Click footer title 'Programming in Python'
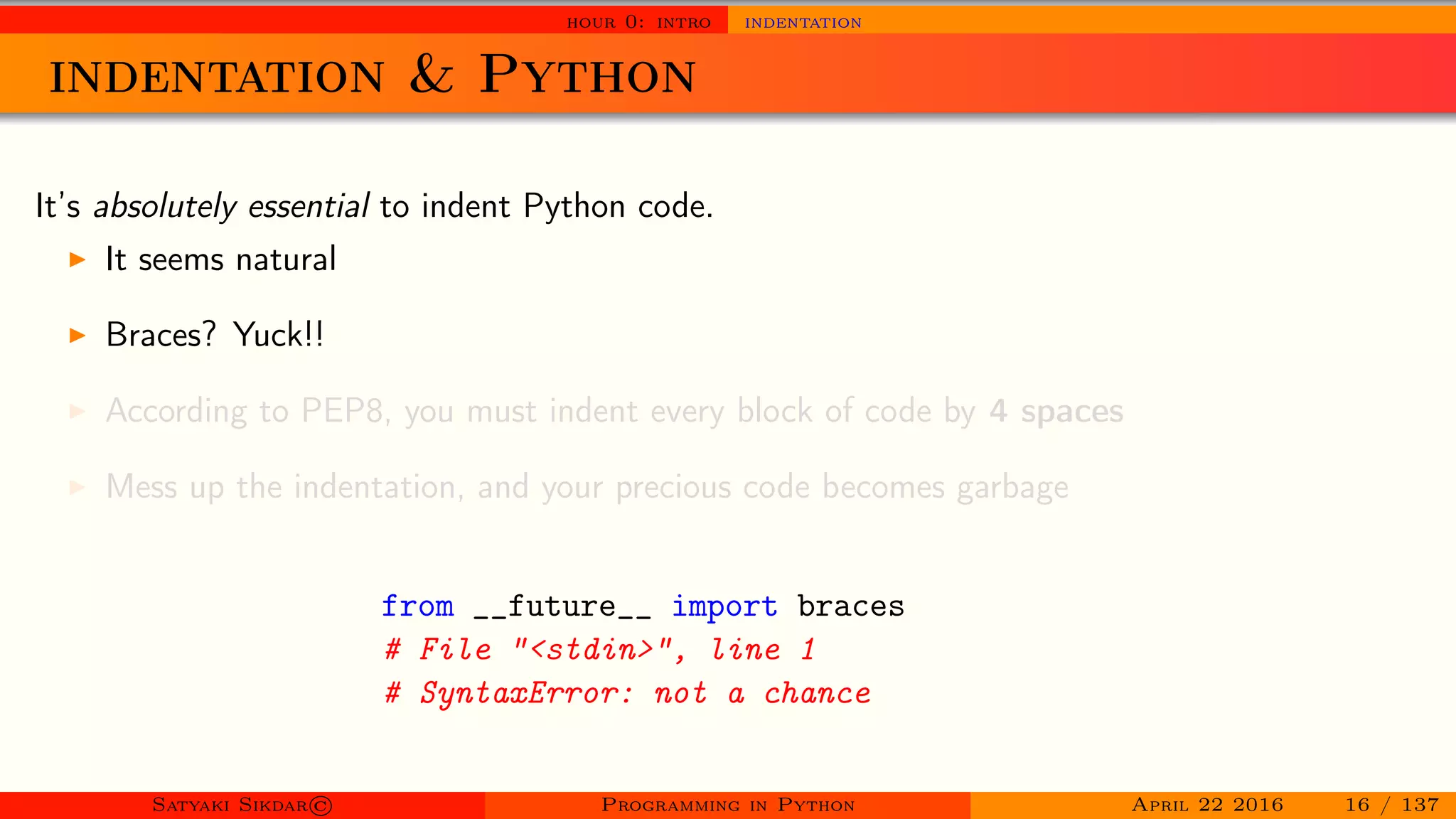The image size is (1456, 819). click(x=728, y=805)
